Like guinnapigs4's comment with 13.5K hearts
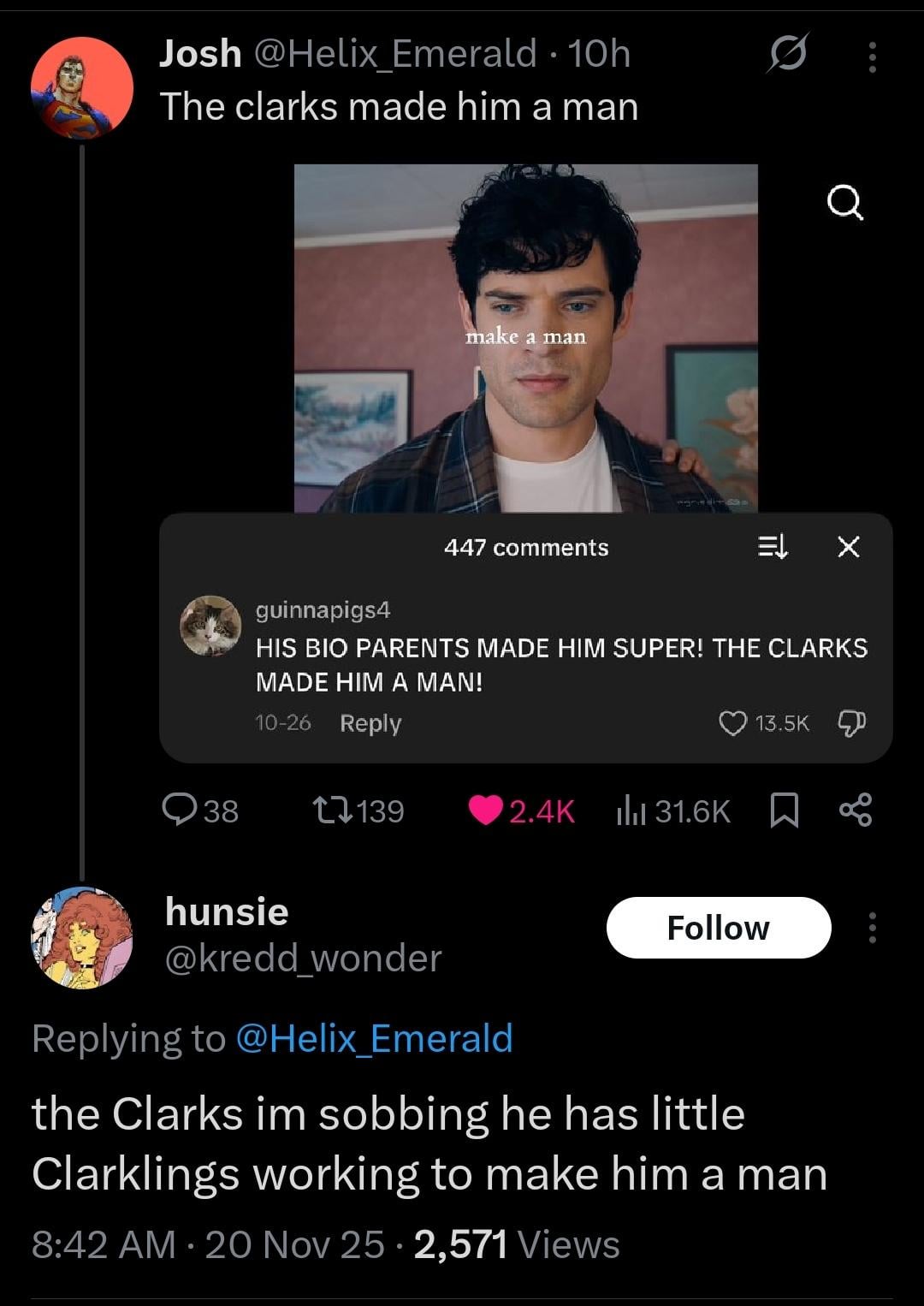924x1306 pixels. 732,724
